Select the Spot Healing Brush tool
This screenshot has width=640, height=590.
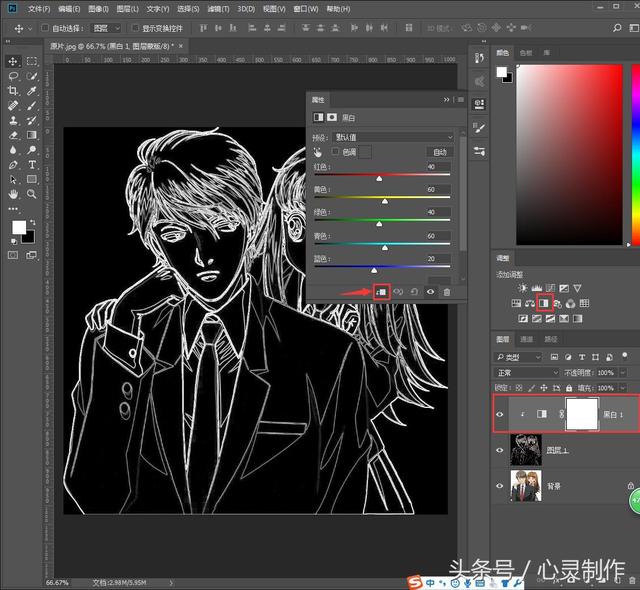(13, 105)
